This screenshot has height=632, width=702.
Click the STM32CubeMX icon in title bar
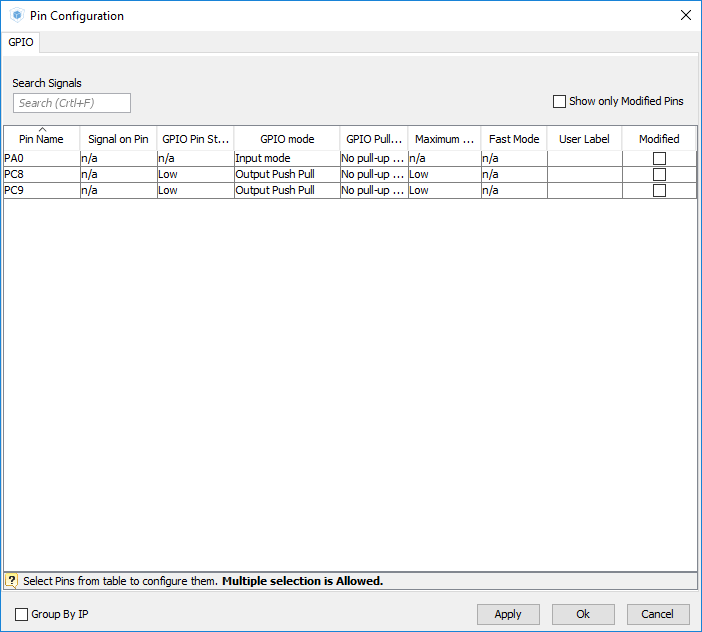pyautogui.click(x=16, y=16)
